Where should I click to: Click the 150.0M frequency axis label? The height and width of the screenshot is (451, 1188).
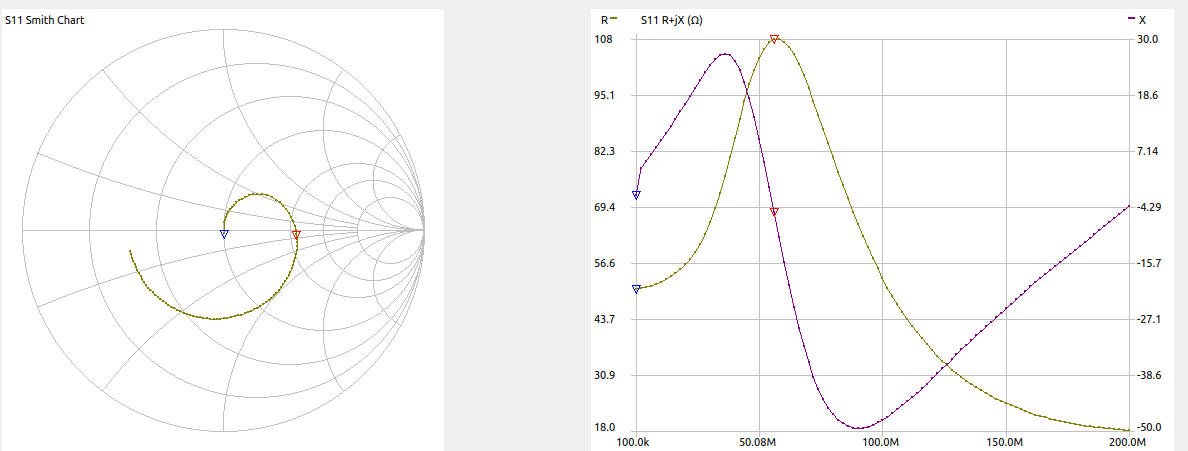coord(1005,441)
